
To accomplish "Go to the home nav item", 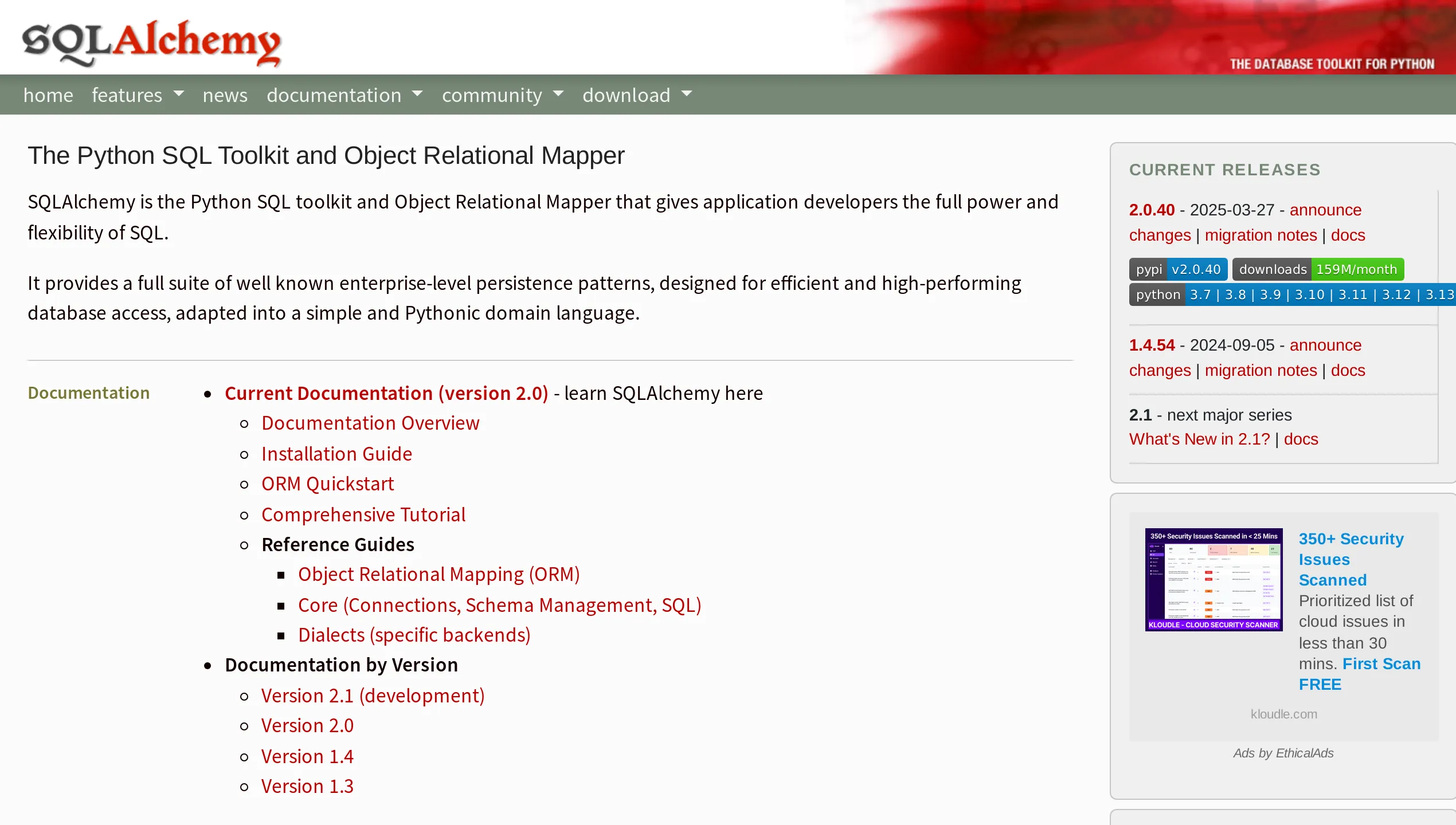I will point(48,95).
